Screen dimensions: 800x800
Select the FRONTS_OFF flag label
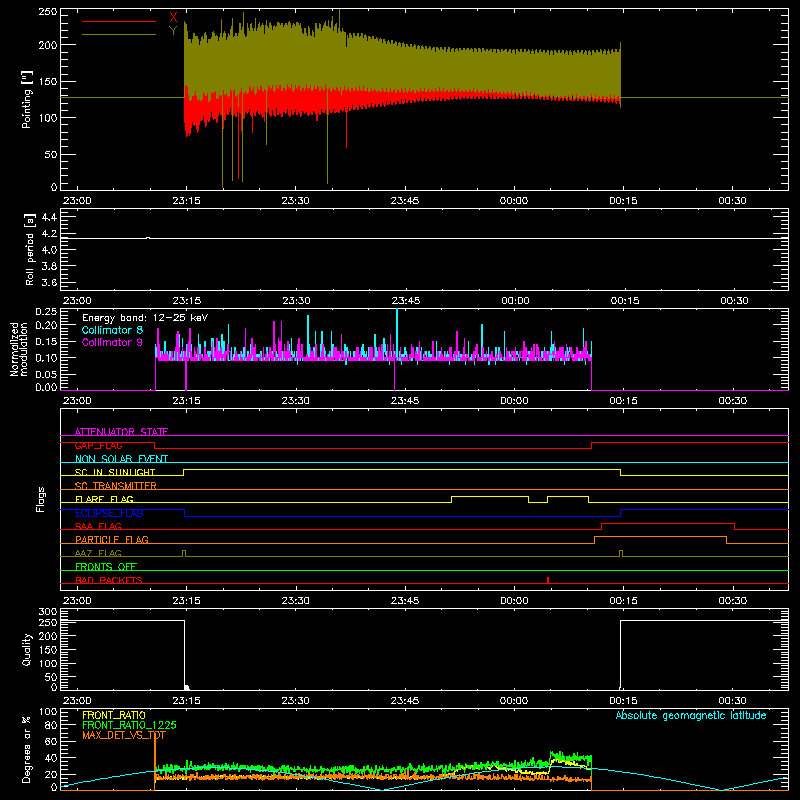click(x=106, y=566)
